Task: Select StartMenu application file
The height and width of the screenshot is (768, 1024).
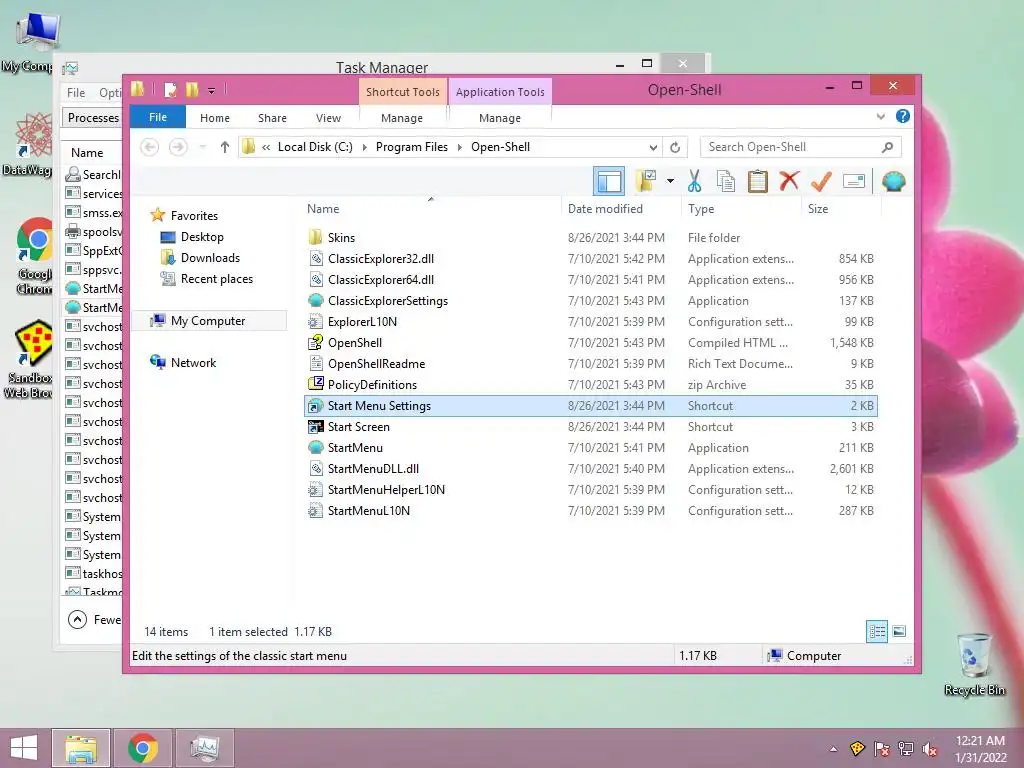Action: pos(591,447)
